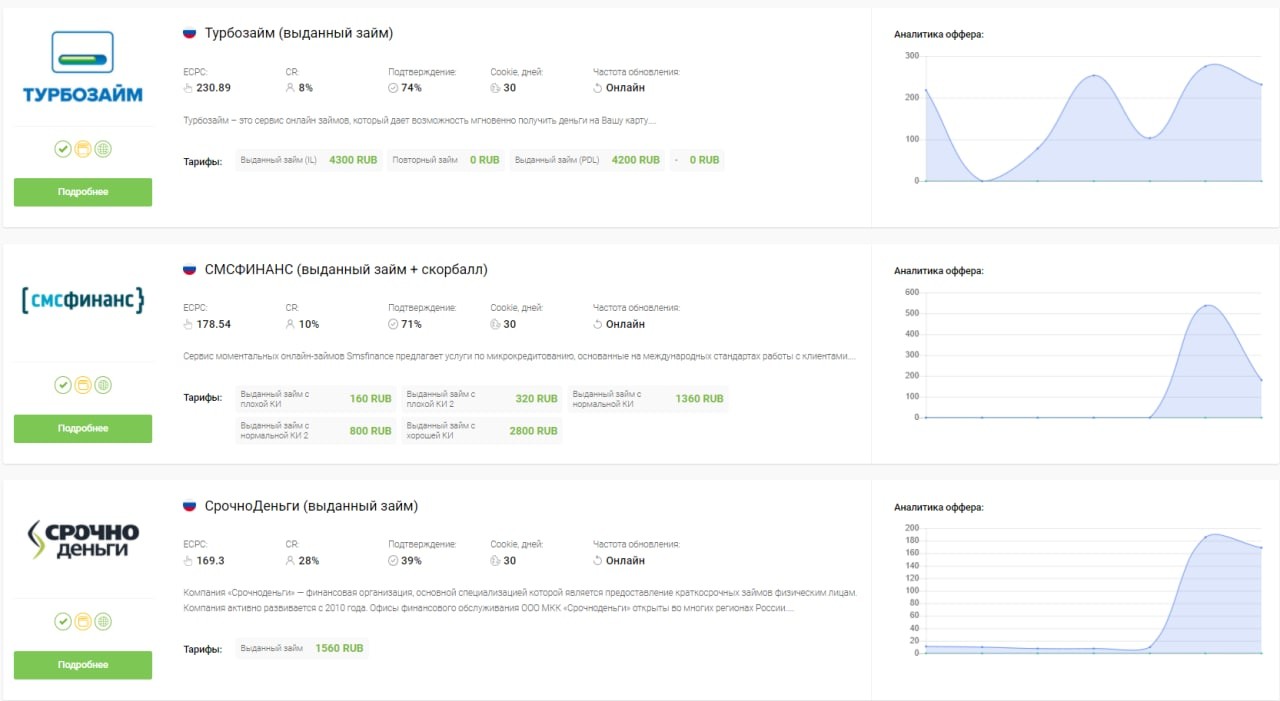Viewport: 1280px width, 701px height.
Task: Click the CR person icon in Турбозайм card
Action: pos(290,88)
